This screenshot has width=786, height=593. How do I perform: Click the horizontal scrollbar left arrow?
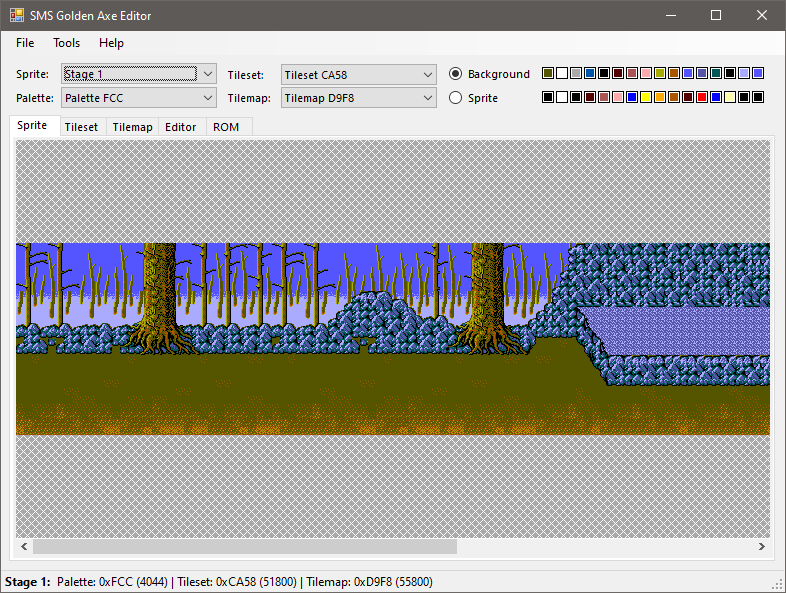pos(24,546)
